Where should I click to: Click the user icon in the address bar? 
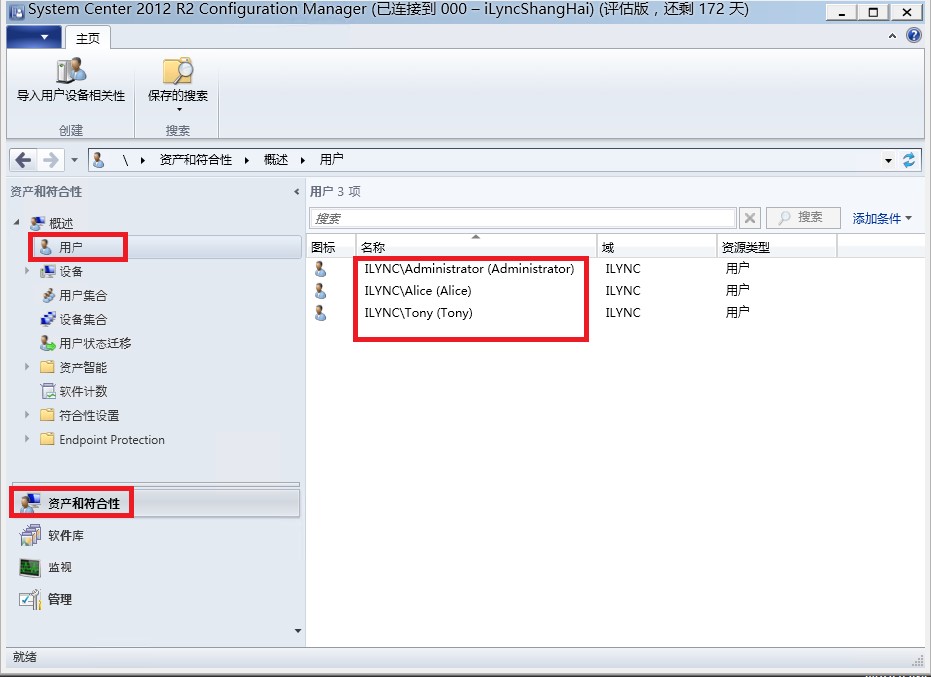click(x=99, y=160)
